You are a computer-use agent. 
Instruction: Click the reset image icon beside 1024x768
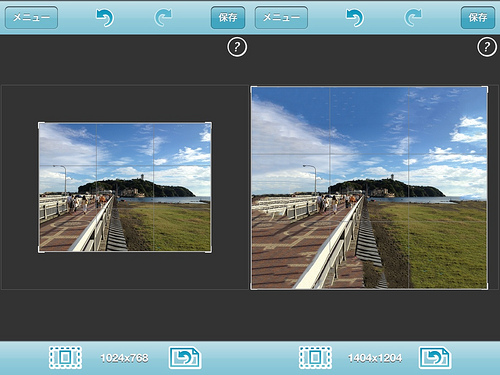pos(185,358)
